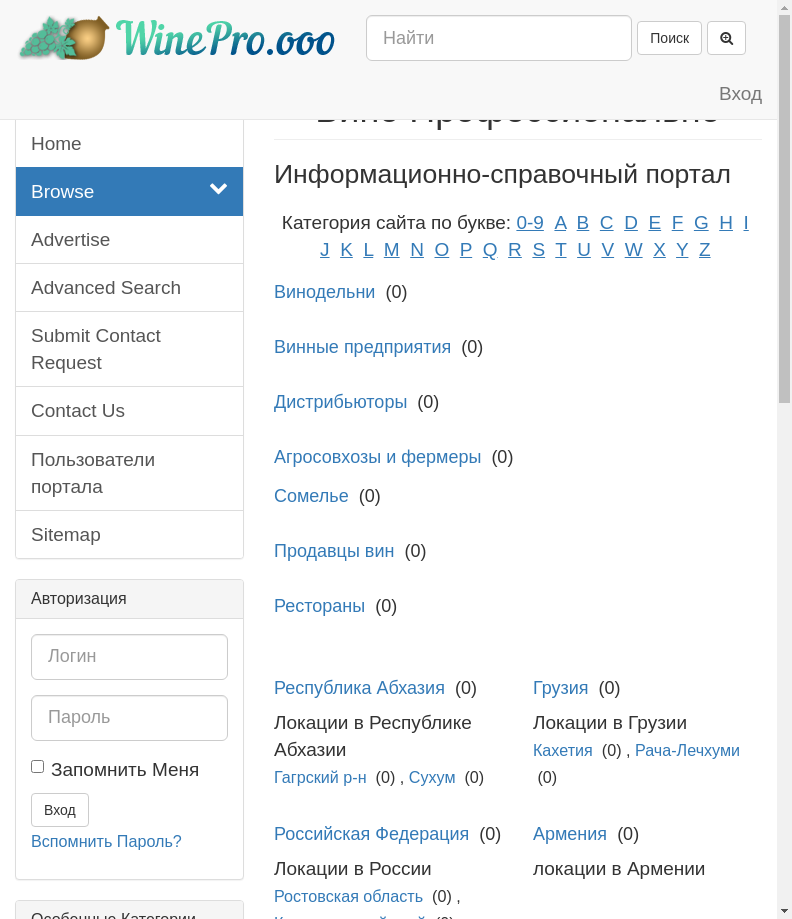
Task: Expand the Browse menu chevron
Action: [x=218, y=190]
